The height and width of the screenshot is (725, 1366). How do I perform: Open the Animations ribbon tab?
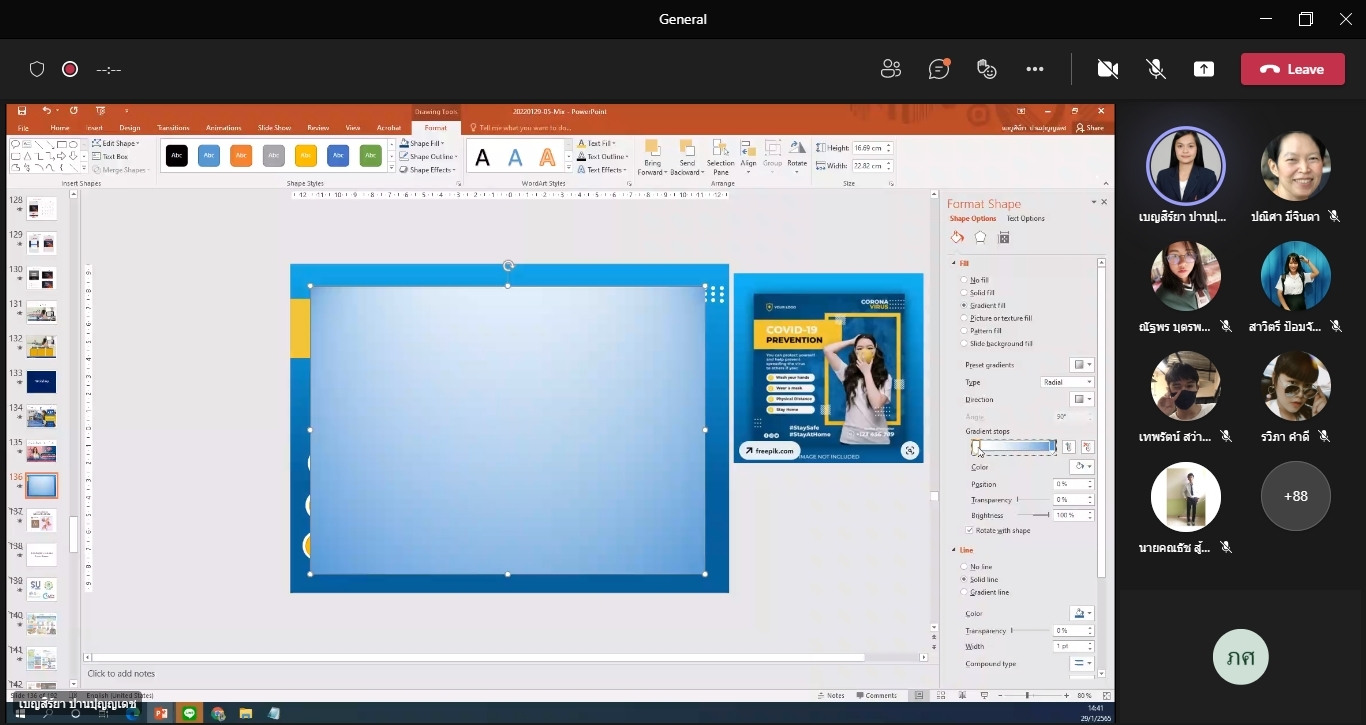point(223,128)
